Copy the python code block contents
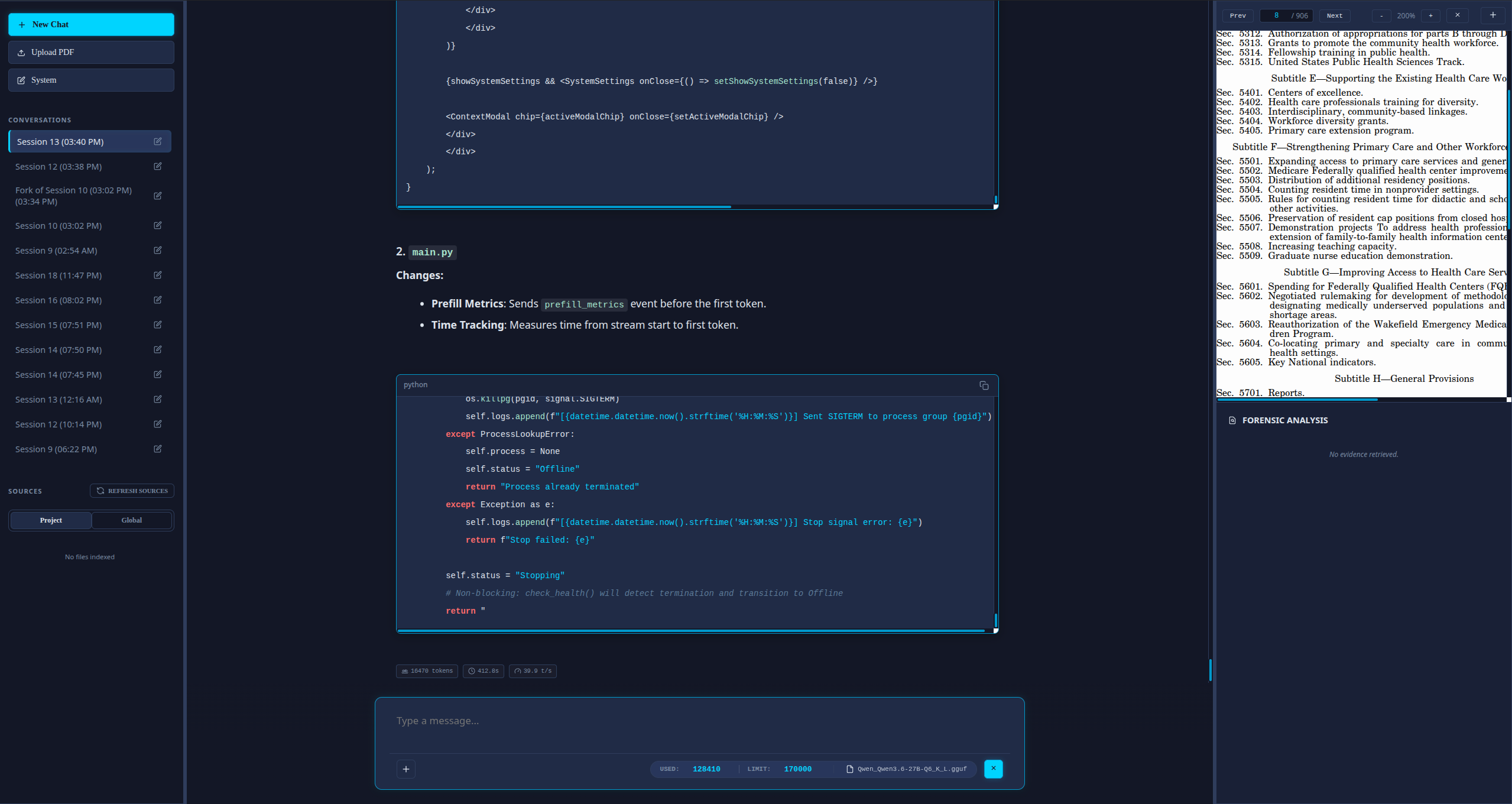 pyautogui.click(x=984, y=385)
